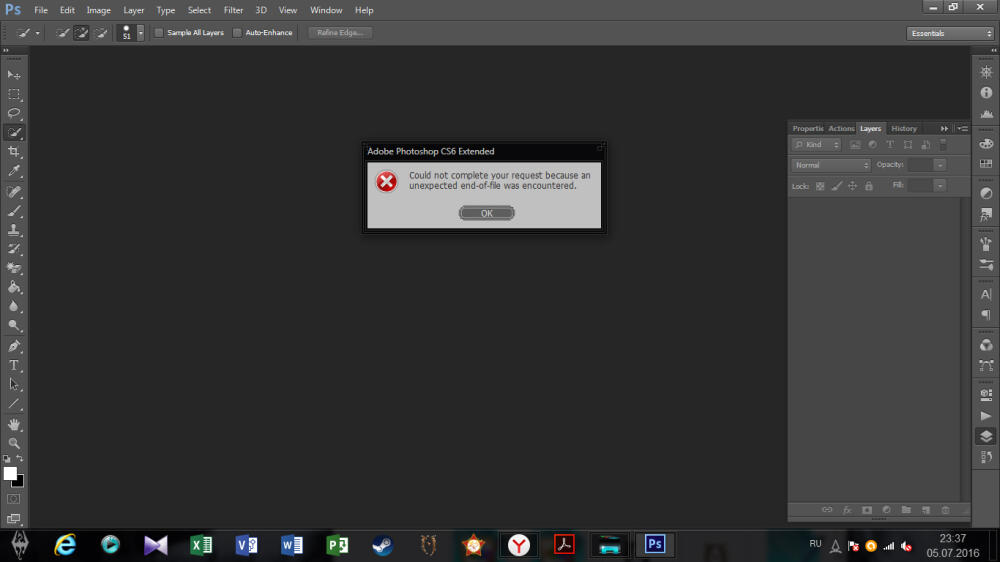Click OK in the error dialog

(x=487, y=213)
